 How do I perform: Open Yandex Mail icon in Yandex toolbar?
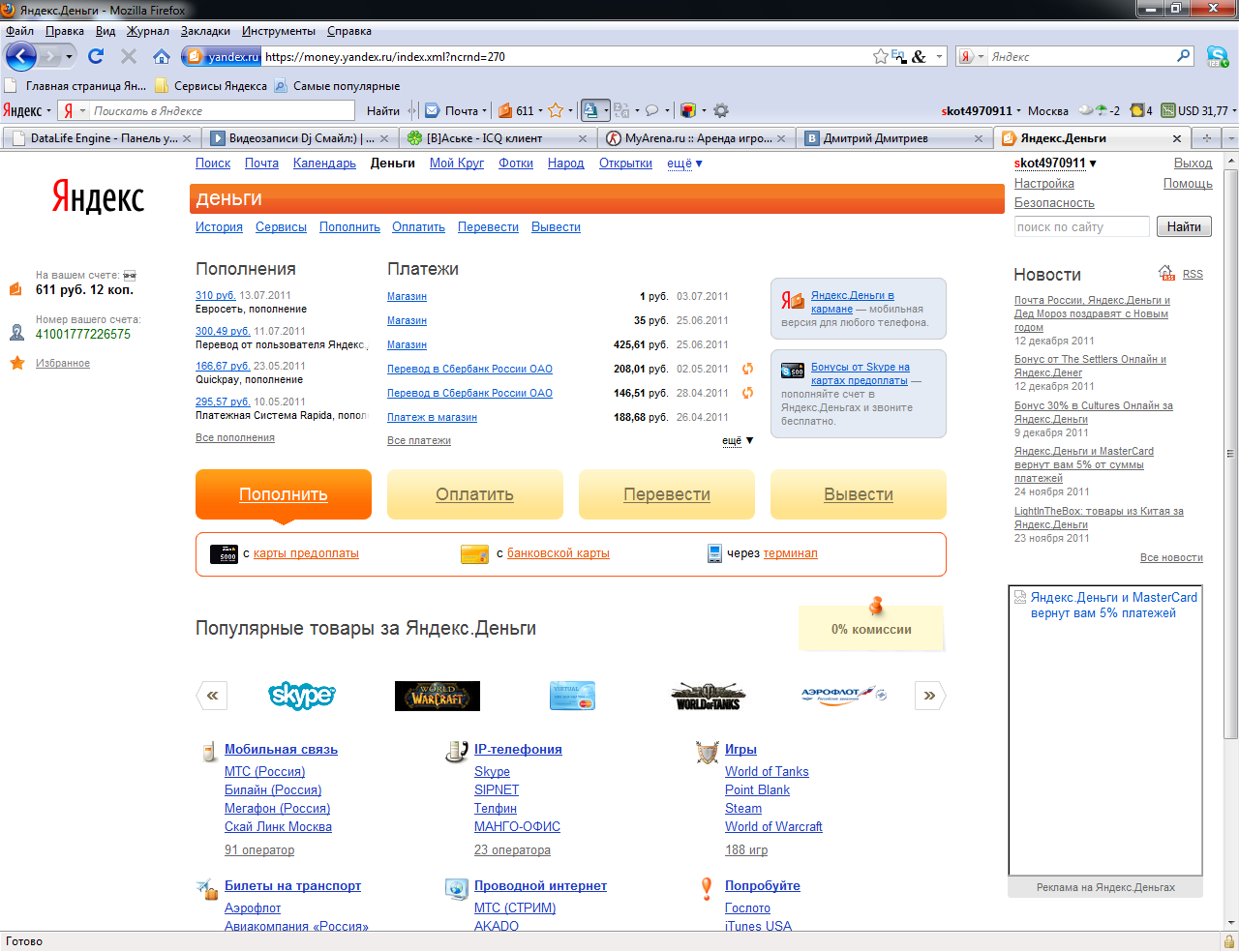433,110
